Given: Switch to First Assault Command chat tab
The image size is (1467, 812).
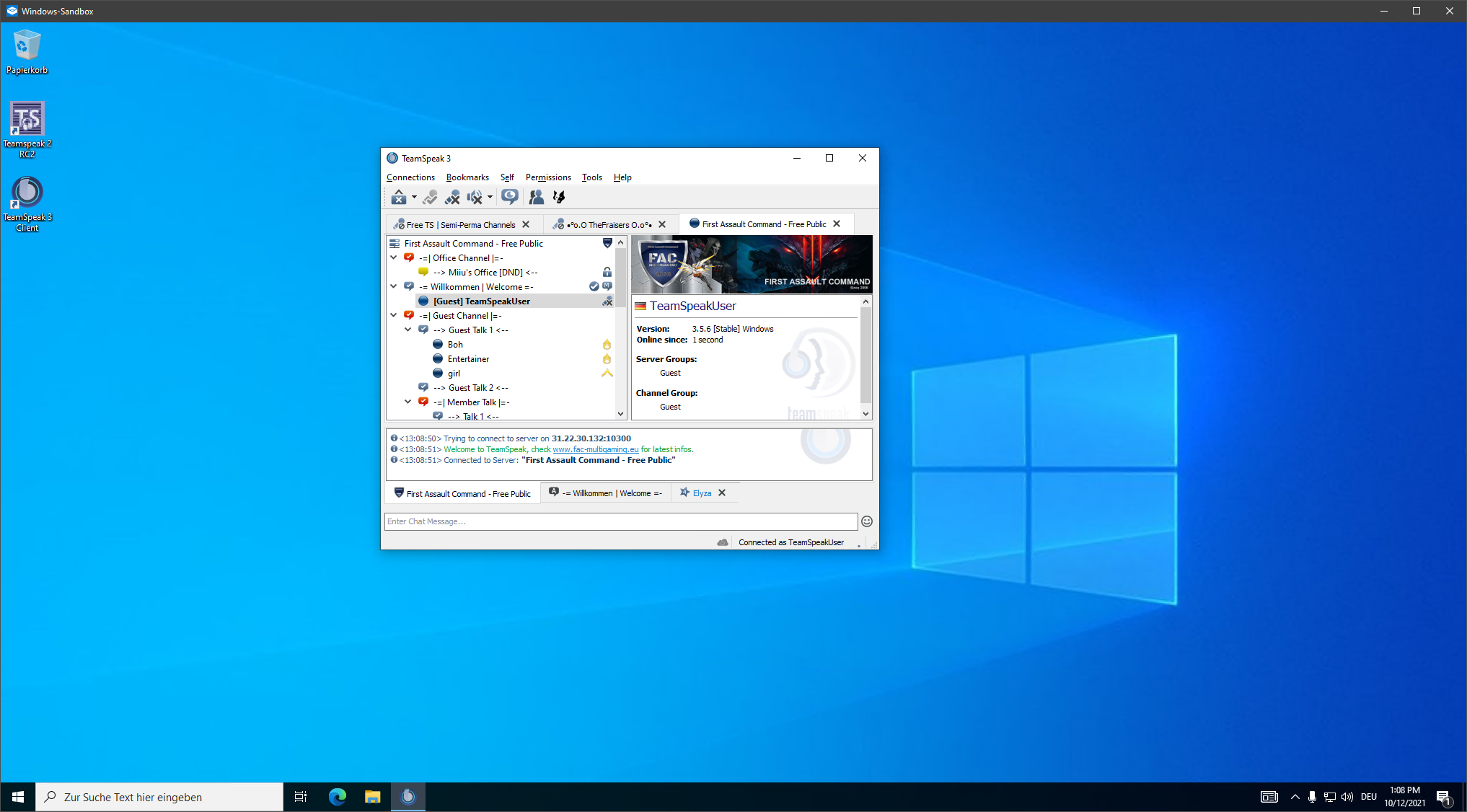Looking at the screenshot, I should coord(462,494).
